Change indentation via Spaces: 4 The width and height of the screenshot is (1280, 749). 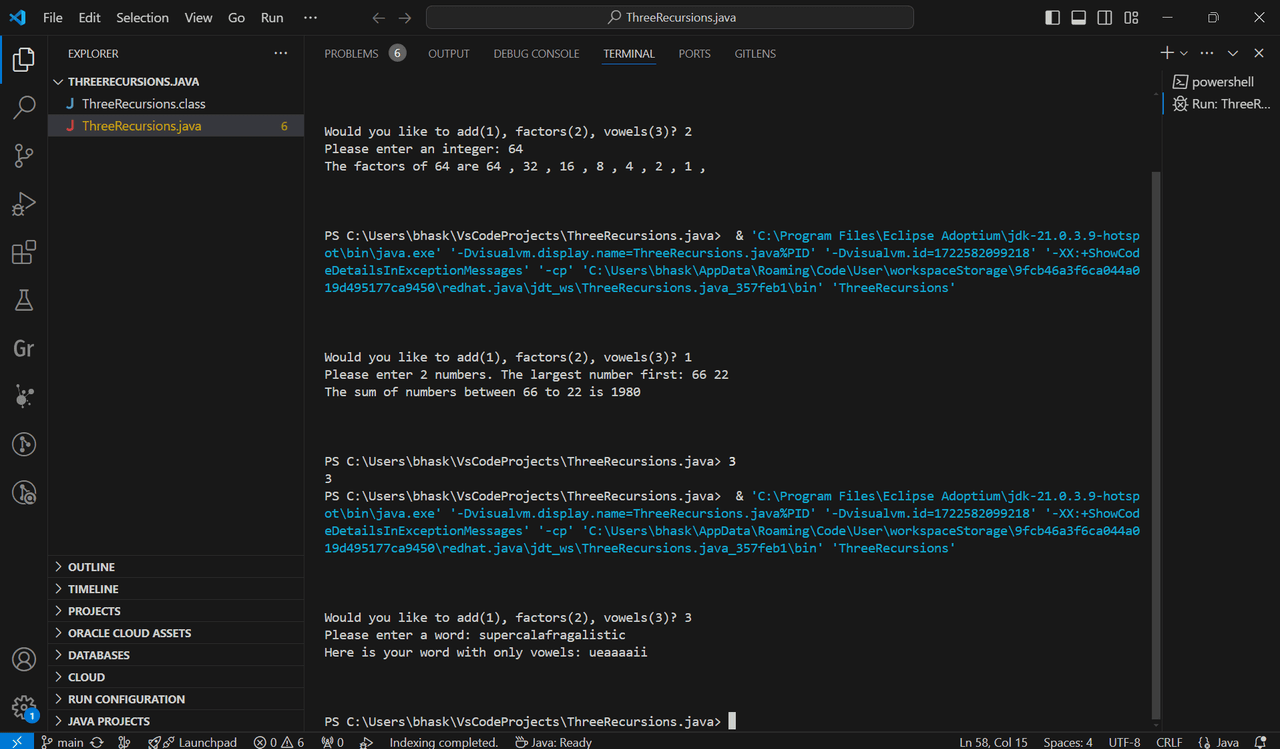pos(1068,742)
